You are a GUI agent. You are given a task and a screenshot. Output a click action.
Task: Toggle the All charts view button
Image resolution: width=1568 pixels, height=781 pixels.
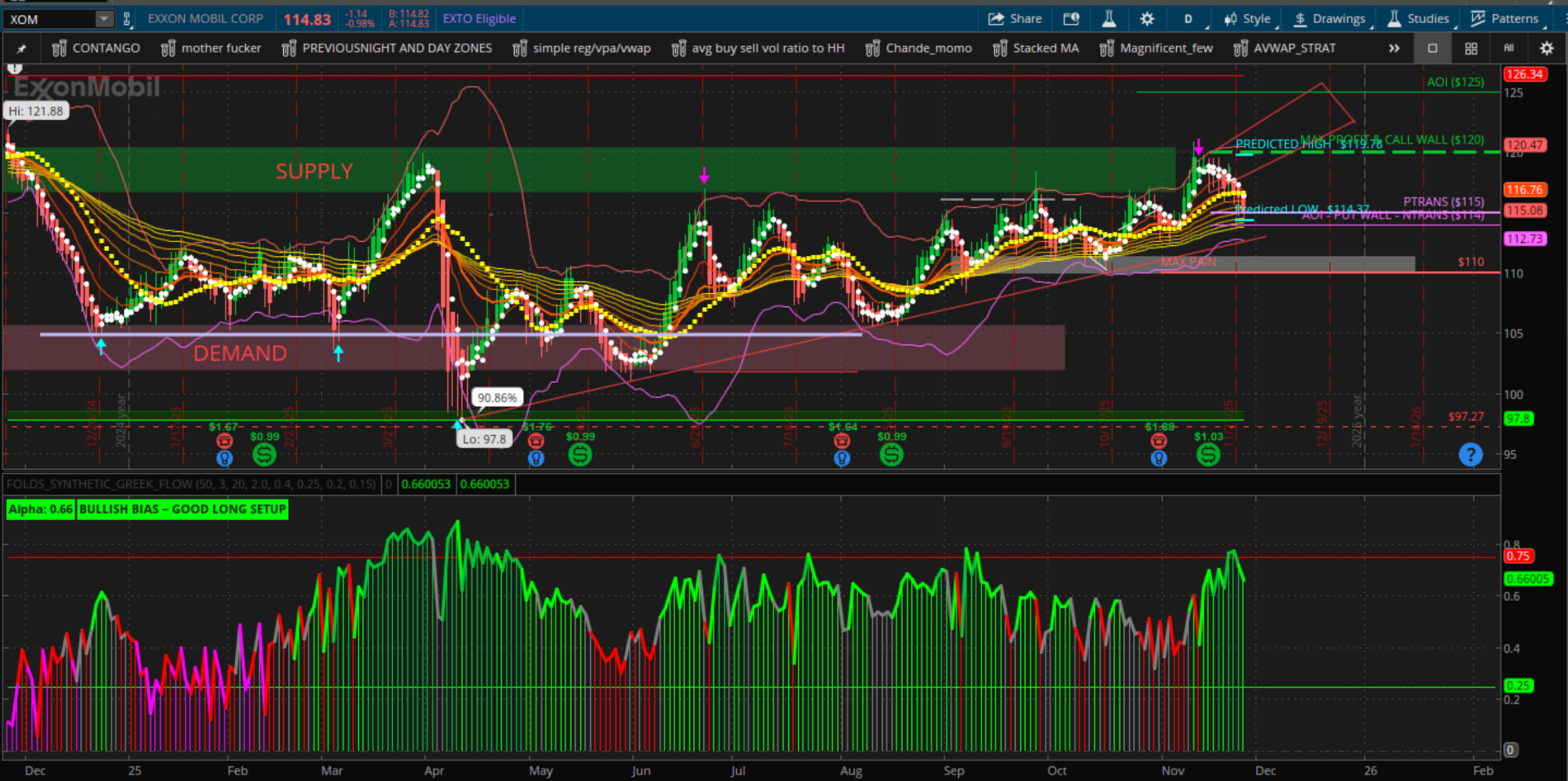(x=1509, y=49)
